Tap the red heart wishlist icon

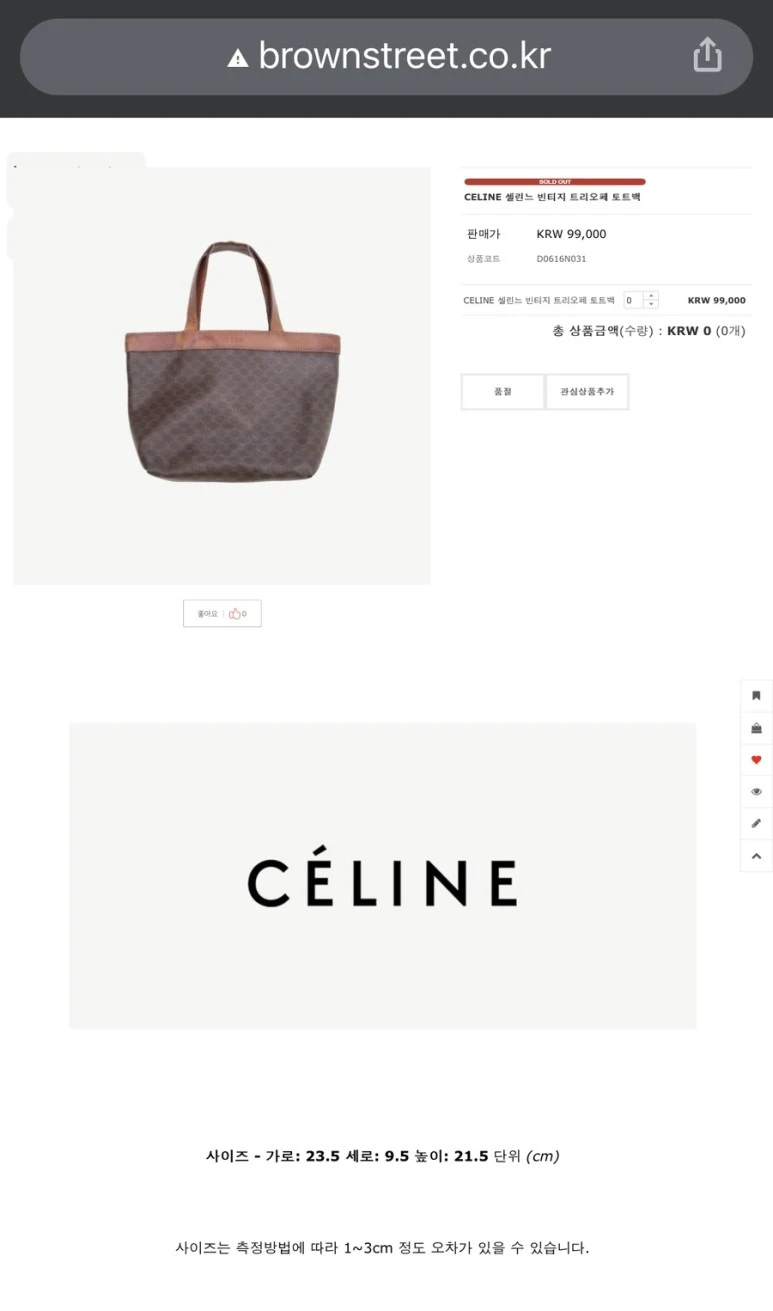756,760
